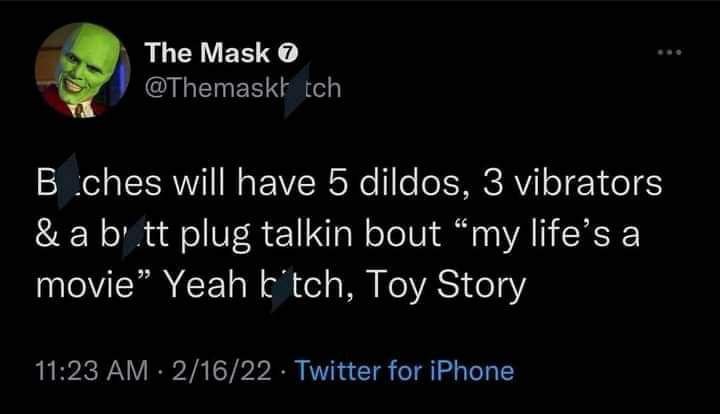Open The Mask profile avatar

tap(83, 70)
